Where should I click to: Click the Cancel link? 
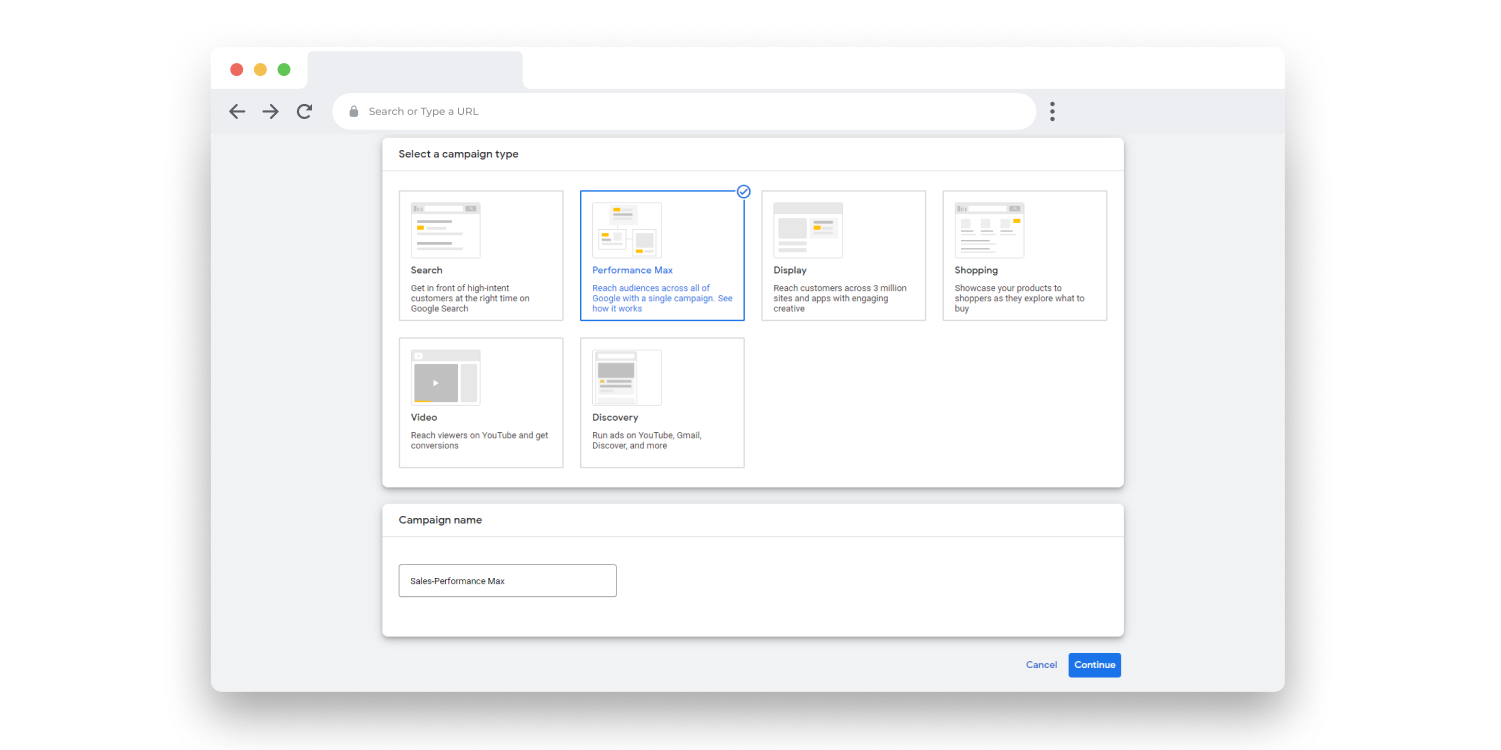click(x=1041, y=665)
